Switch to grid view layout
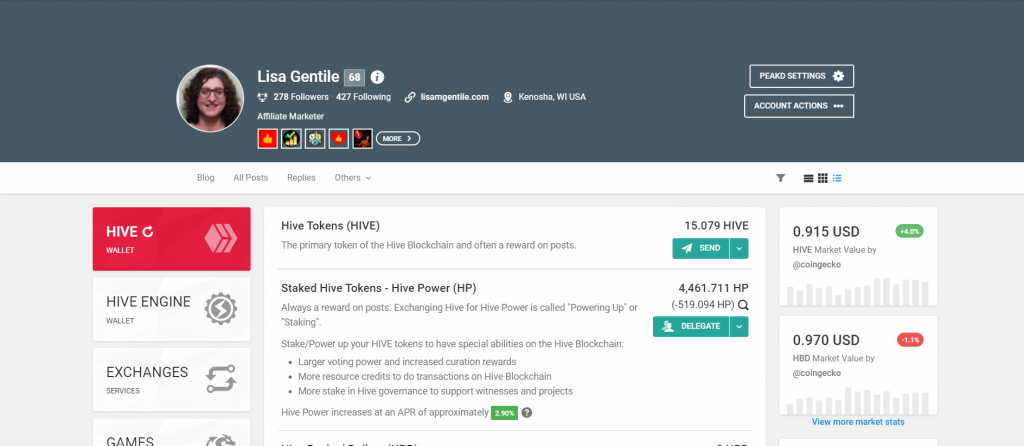 pyautogui.click(x=823, y=178)
